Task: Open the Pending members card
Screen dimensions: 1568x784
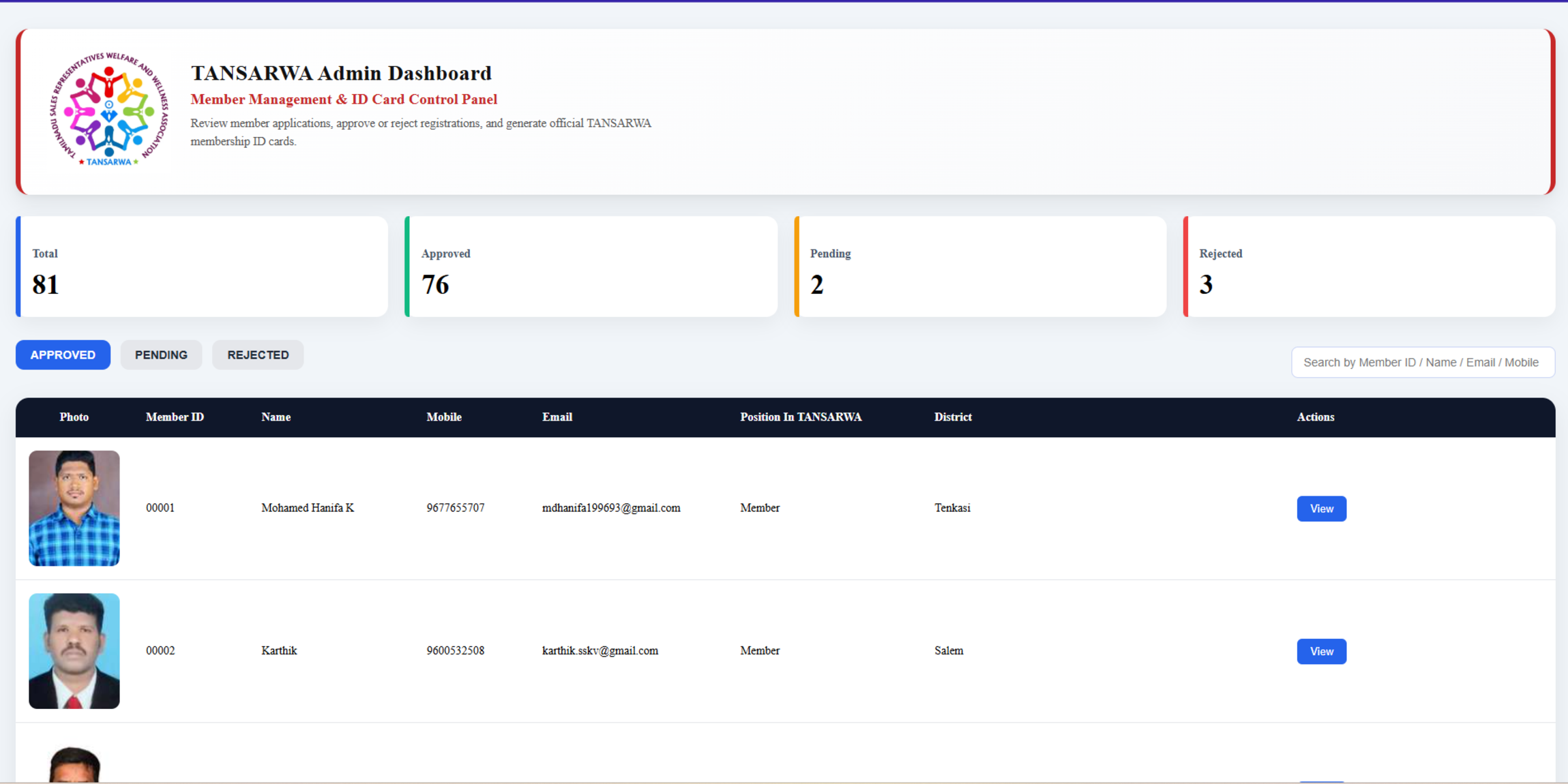Action: point(980,266)
